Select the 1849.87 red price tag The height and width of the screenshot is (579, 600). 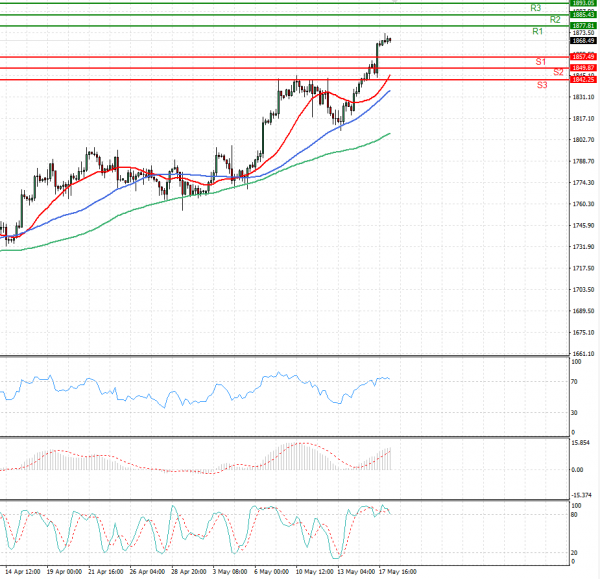click(583, 68)
